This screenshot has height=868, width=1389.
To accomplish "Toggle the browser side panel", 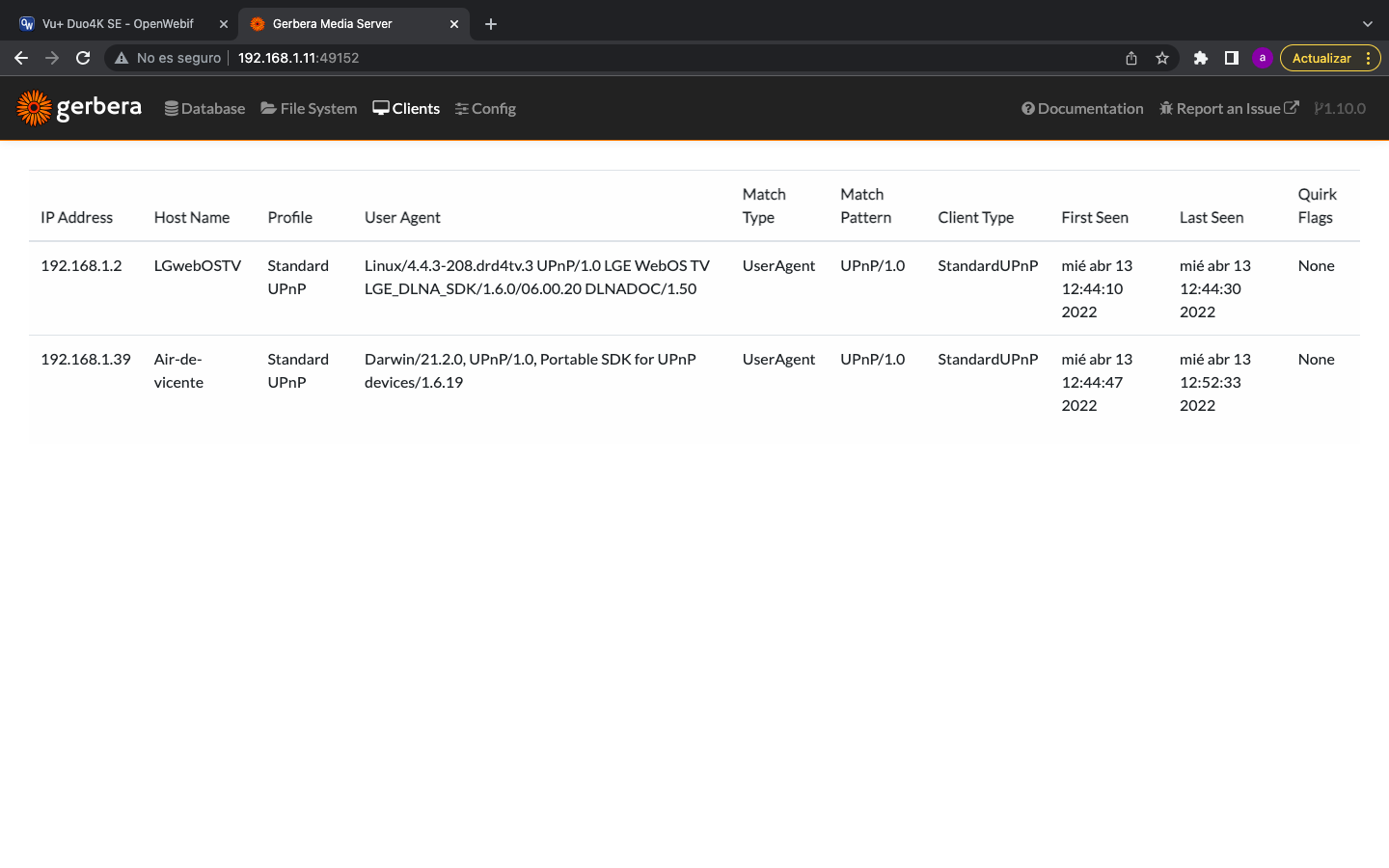I will (x=1232, y=58).
